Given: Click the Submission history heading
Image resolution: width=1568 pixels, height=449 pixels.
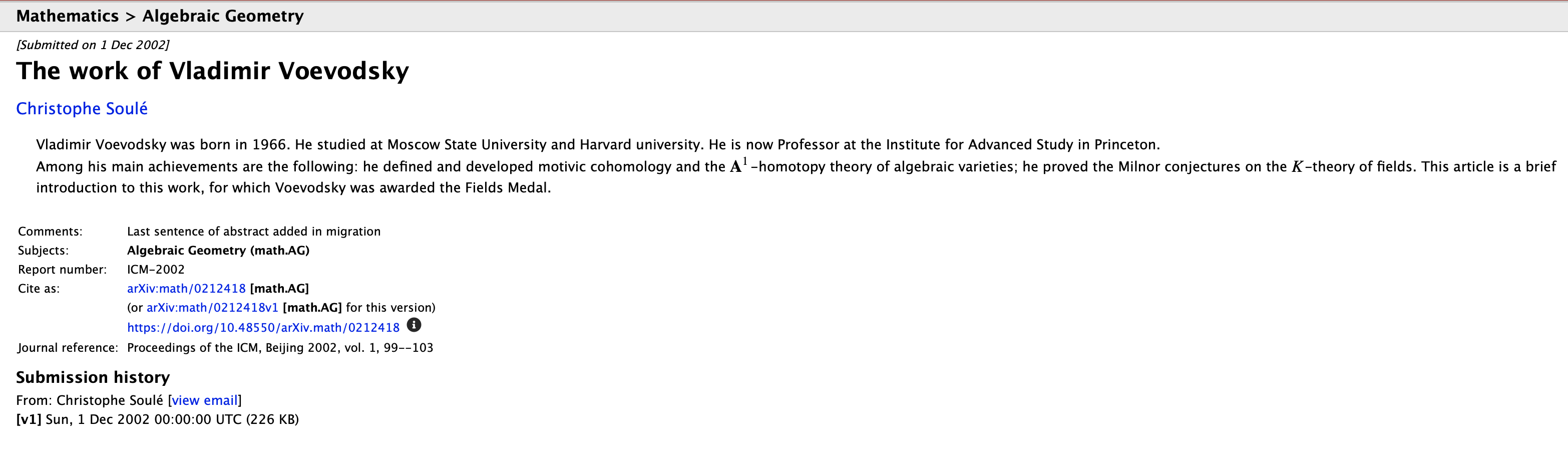Looking at the screenshot, I should tap(93, 377).
